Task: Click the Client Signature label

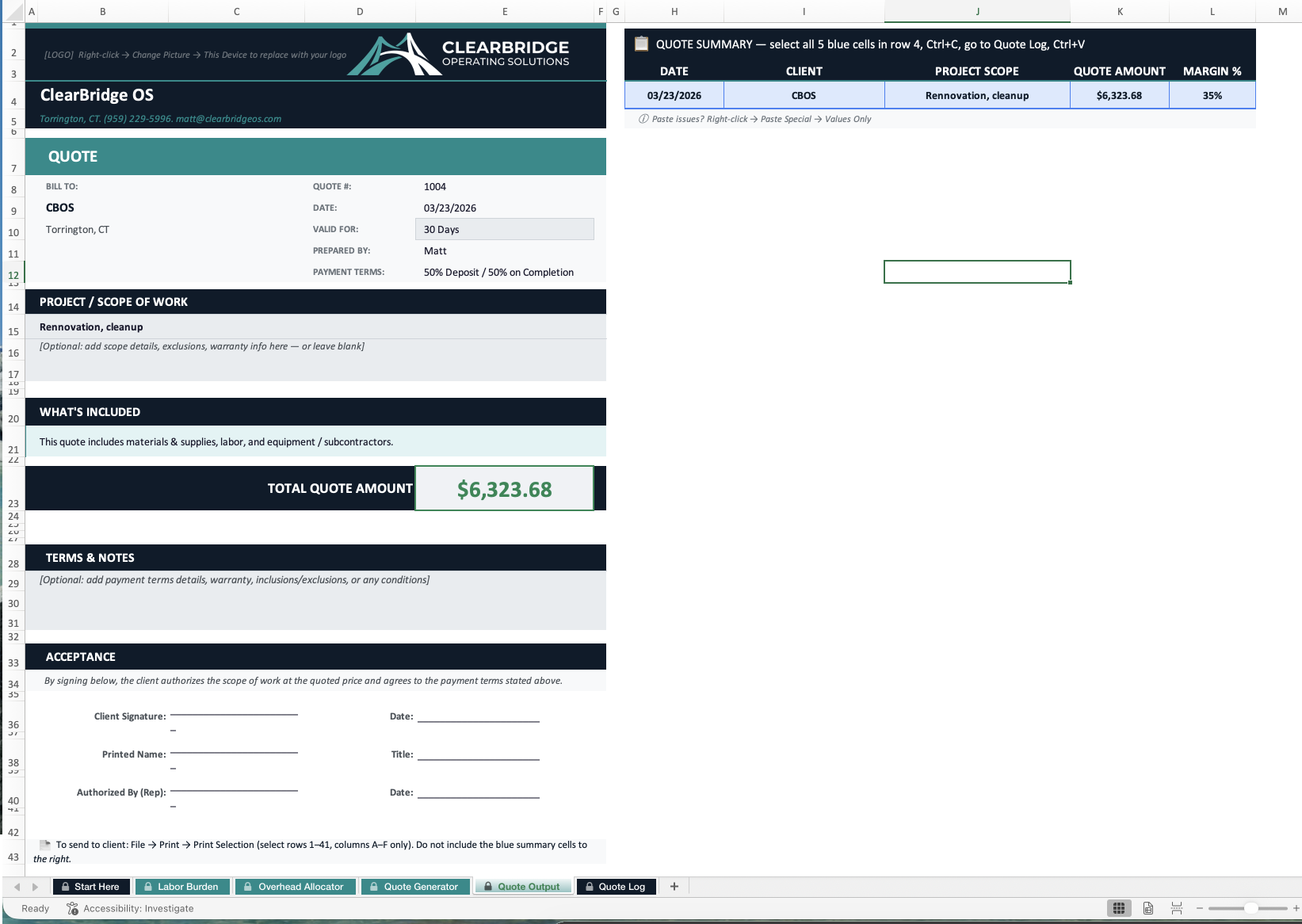Action: click(x=130, y=716)
